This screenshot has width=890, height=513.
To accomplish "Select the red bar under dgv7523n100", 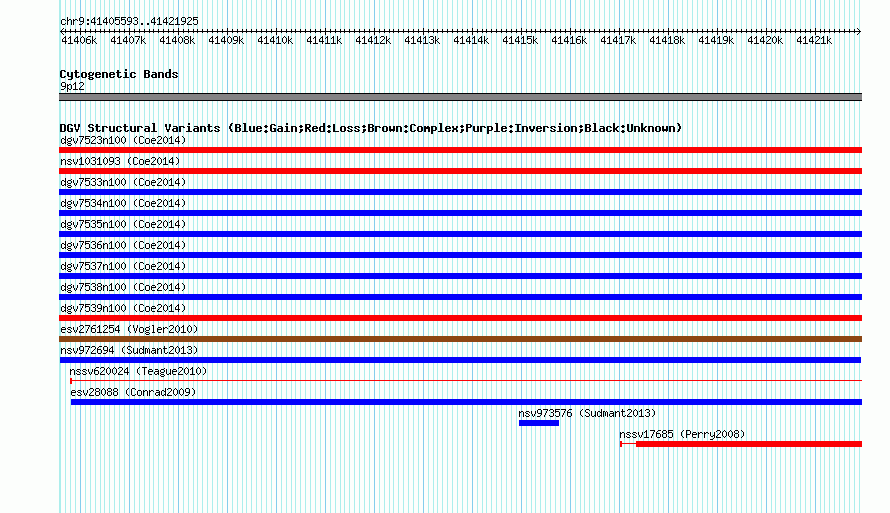I will click(x=460, y=150).
